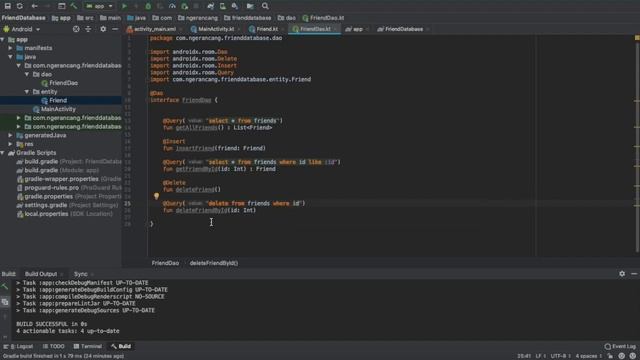Switch to activity_main.xml editor tab
This screenshot has height=360, width=640.
[155, 29]
